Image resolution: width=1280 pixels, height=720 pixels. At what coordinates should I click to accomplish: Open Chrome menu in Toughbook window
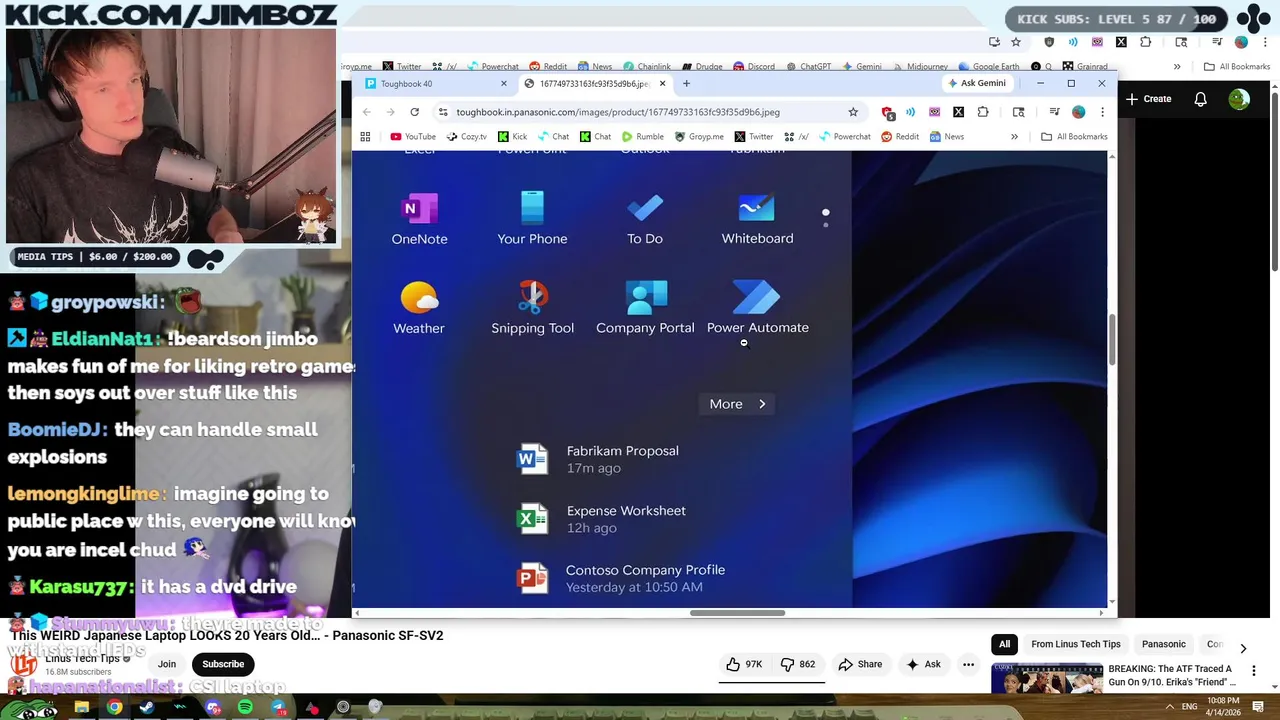1102,112
